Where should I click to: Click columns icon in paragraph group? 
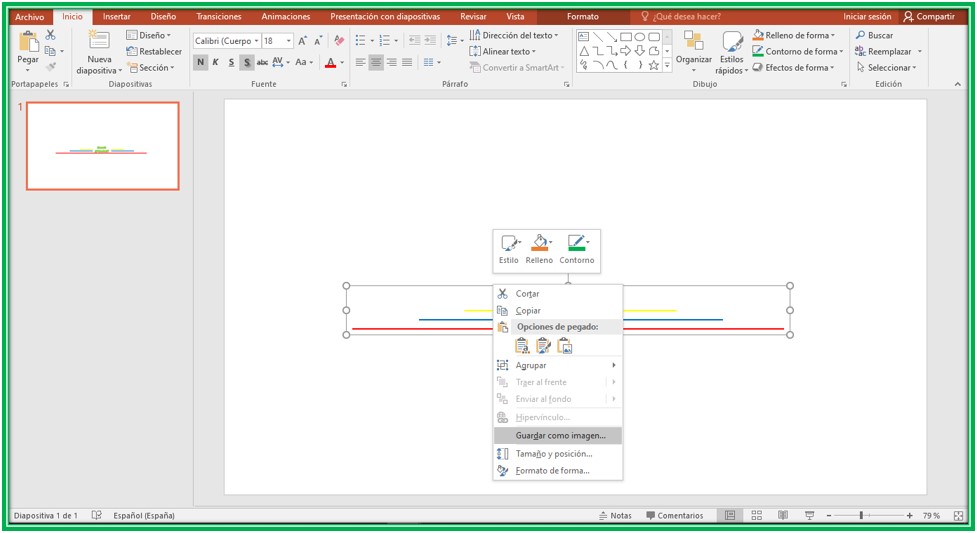coord(429,62)
